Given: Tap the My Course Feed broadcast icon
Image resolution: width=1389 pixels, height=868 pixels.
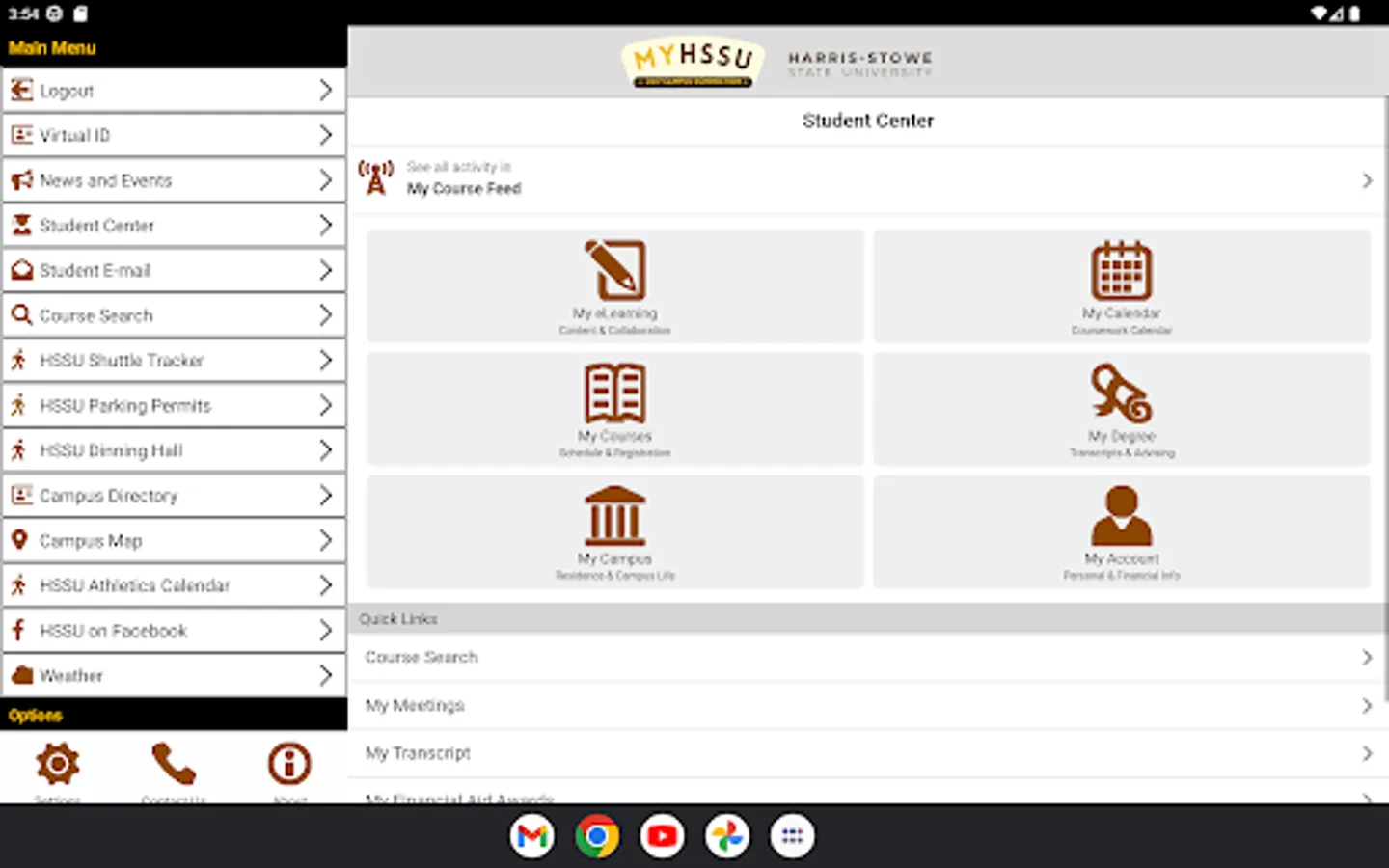Looking at the screenshot, I should 376,178.
